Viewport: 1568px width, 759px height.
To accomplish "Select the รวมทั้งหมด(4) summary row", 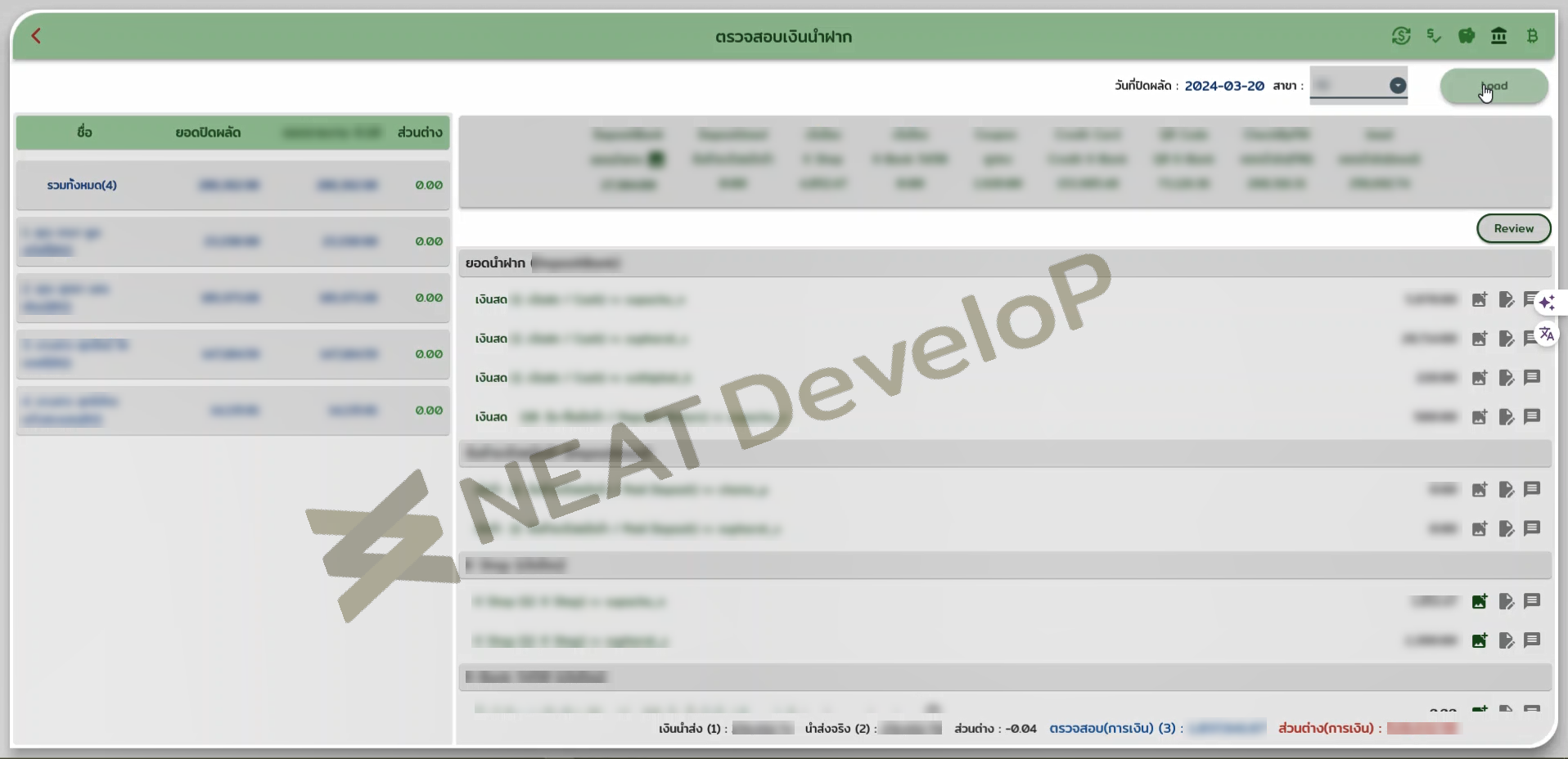I will point(233,185).
